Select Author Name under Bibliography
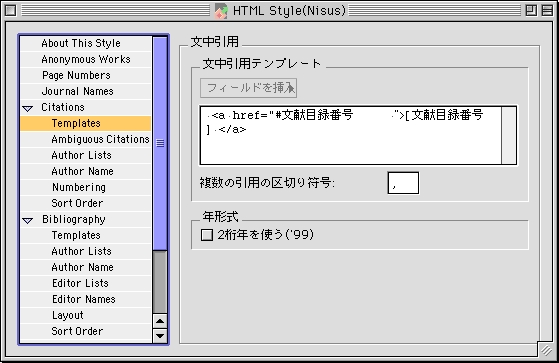This screenshot has height=363, width=559. coord(86,267)
